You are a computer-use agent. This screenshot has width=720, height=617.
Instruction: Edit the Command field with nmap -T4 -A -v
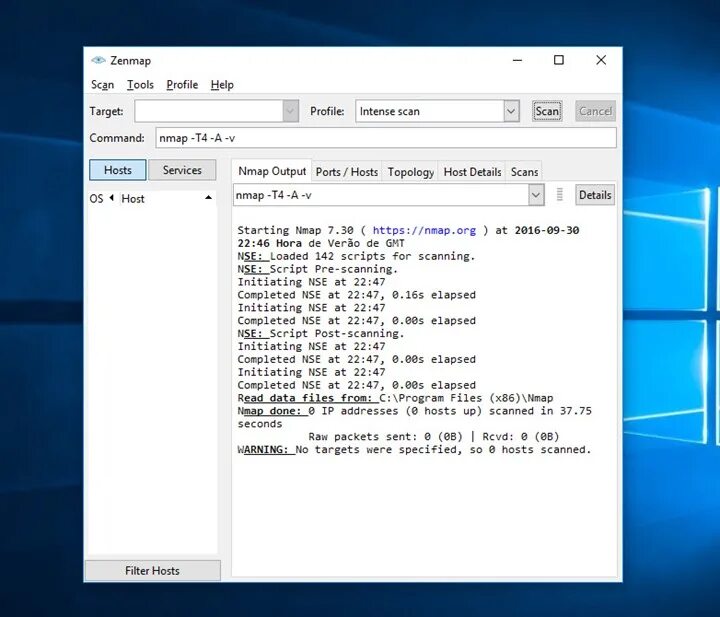point(386,138)
